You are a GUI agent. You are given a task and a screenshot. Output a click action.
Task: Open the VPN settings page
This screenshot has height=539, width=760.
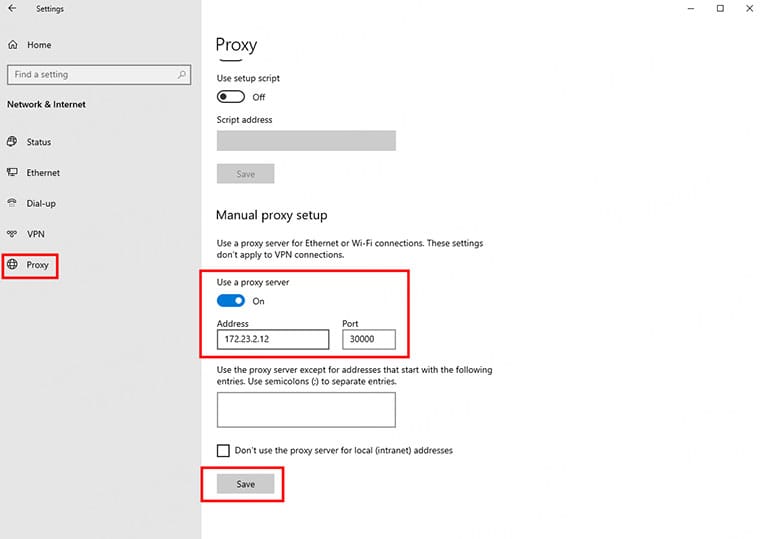click(36, 234)
